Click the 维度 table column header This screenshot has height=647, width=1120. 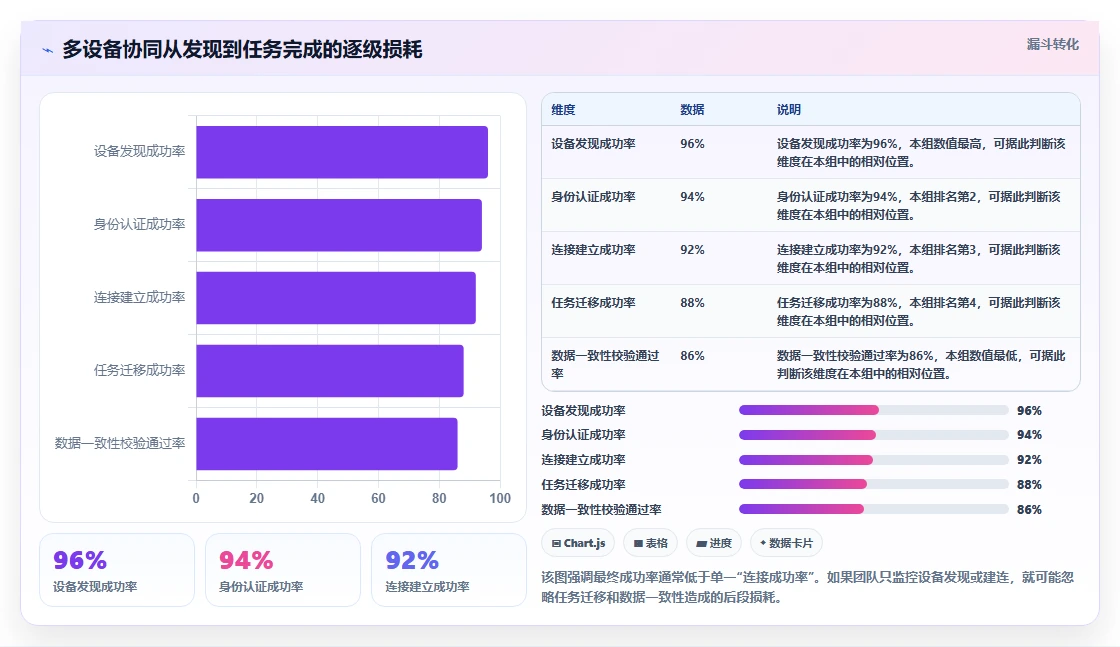563,110
